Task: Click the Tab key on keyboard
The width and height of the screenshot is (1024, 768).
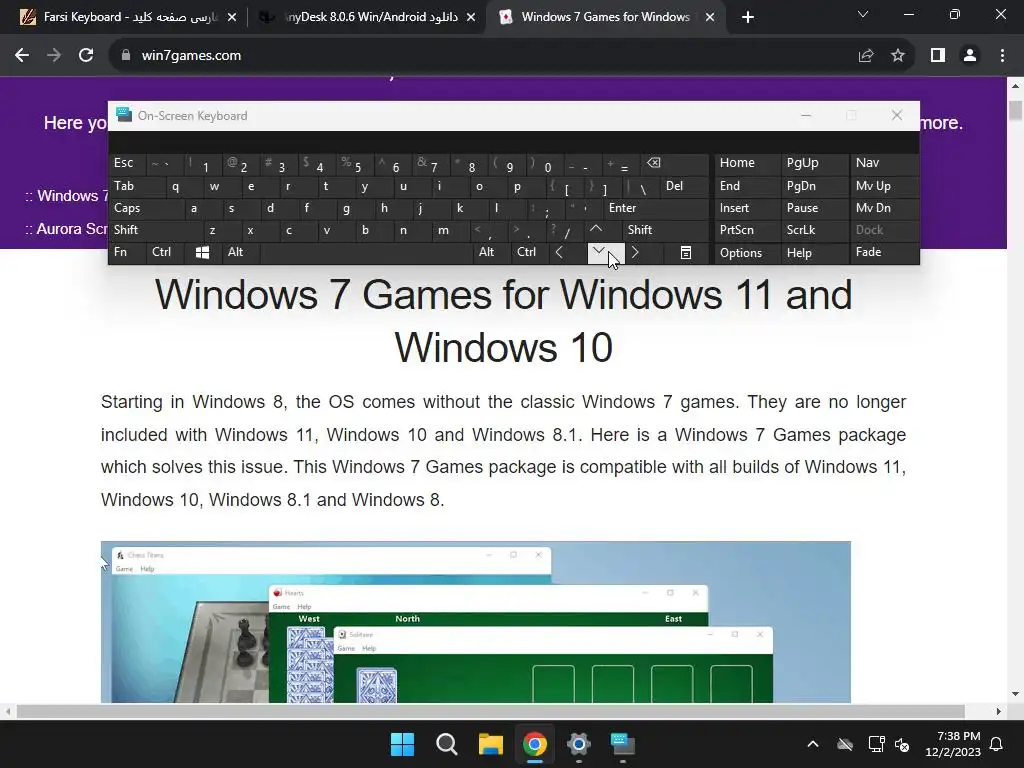Action: coord(136,186)
